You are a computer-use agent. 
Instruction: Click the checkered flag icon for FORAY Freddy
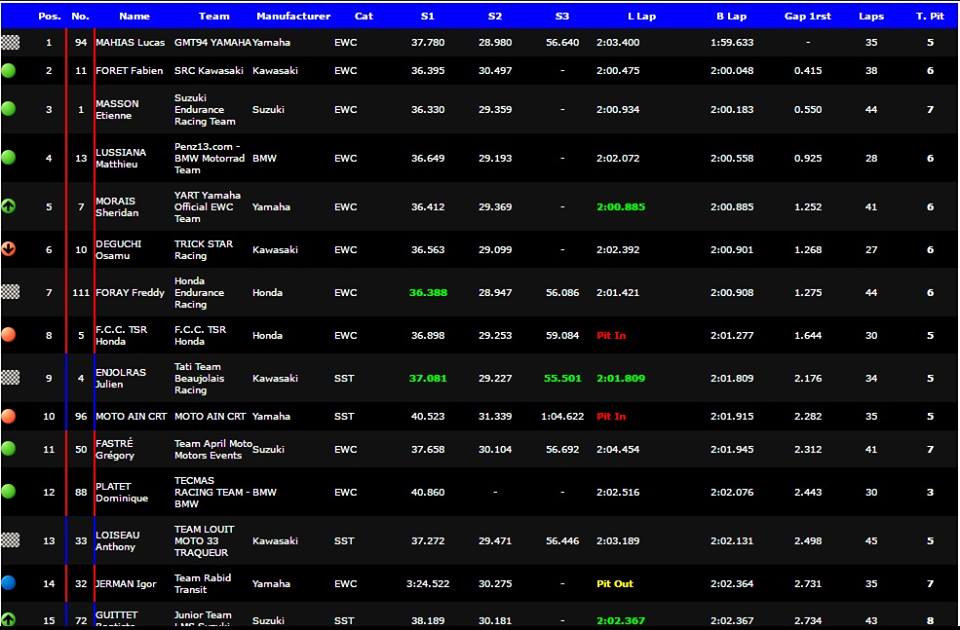click(x=10, y=292)
